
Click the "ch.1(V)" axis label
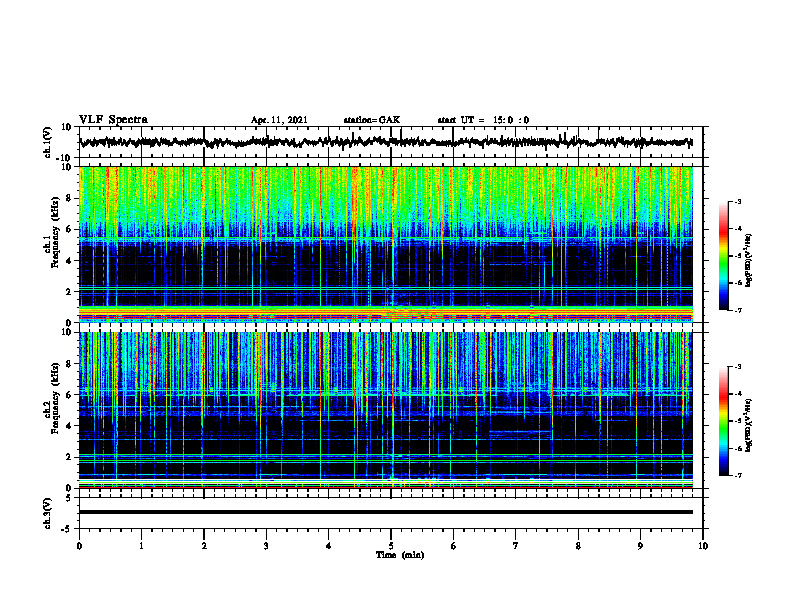48,142
